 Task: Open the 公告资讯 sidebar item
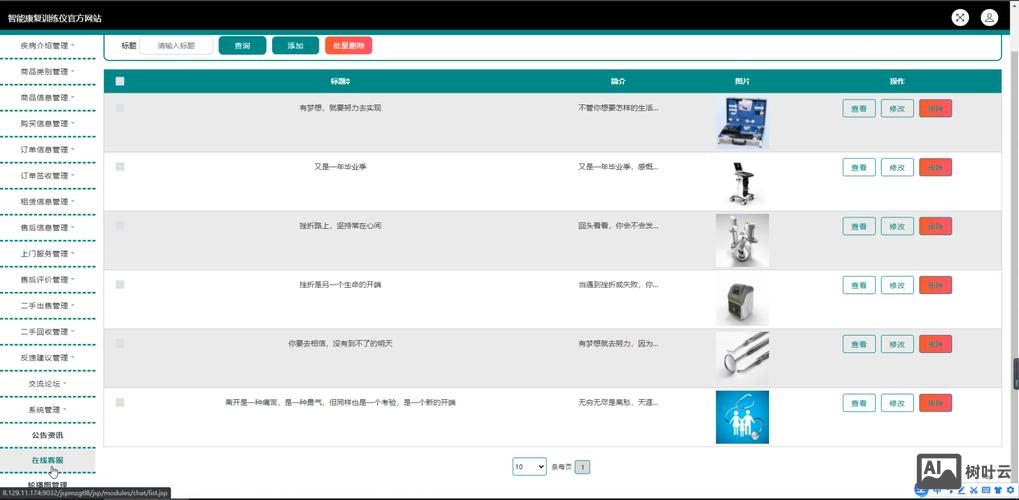pos(47,435)
